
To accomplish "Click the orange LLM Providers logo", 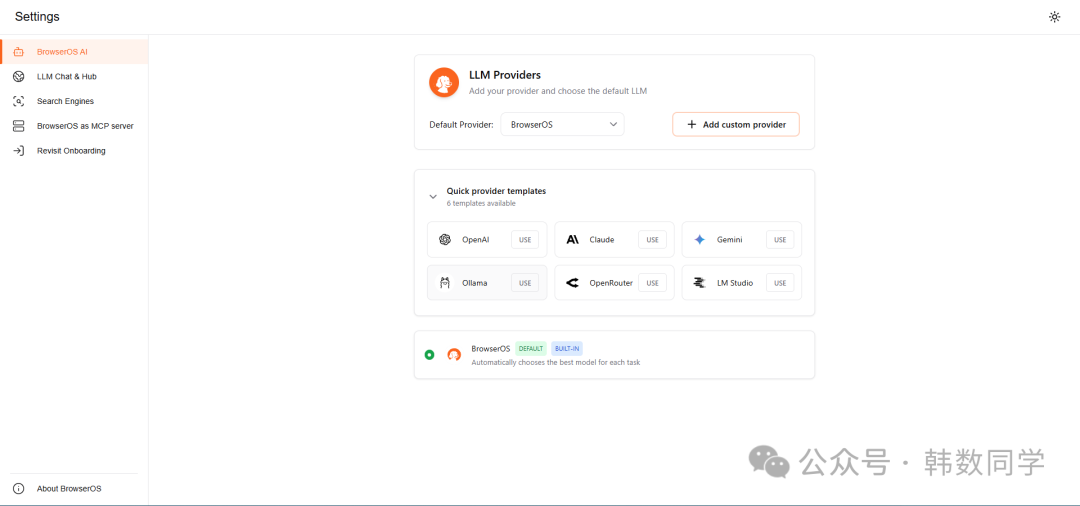I will (444, 82).
